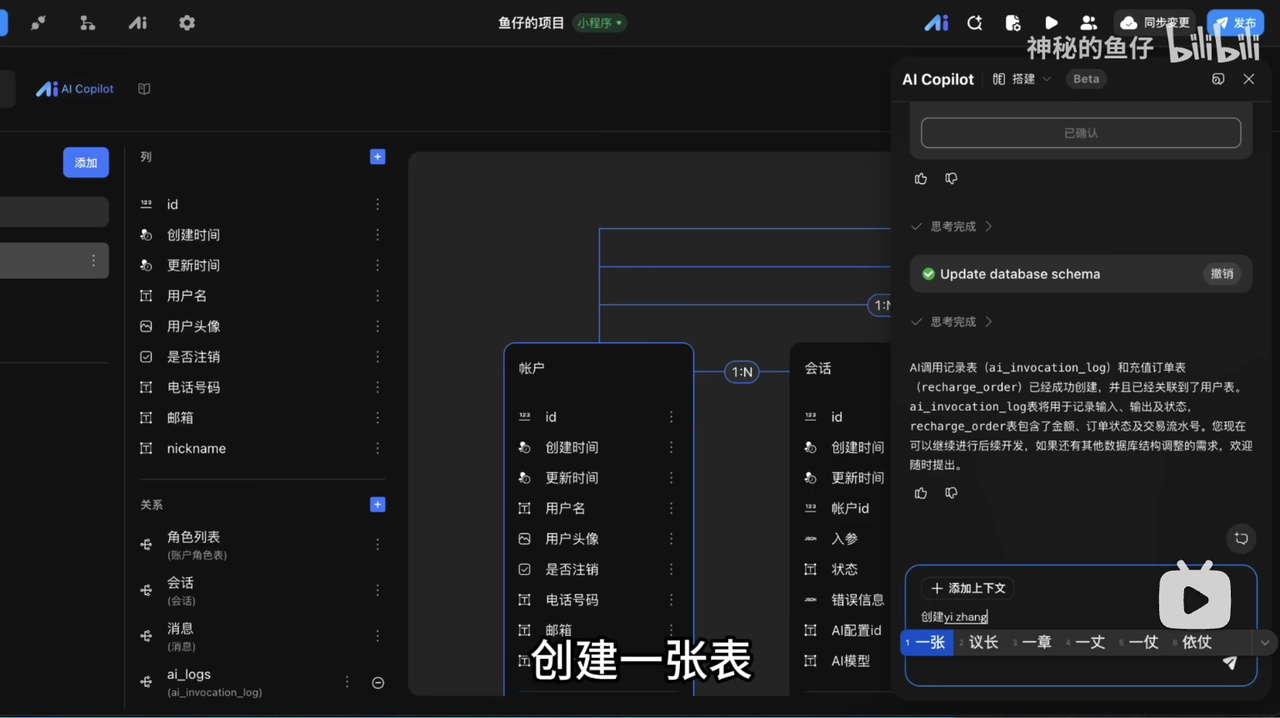
Task: Open options menu for 角色列表 relation
Action: click(377, 545)
